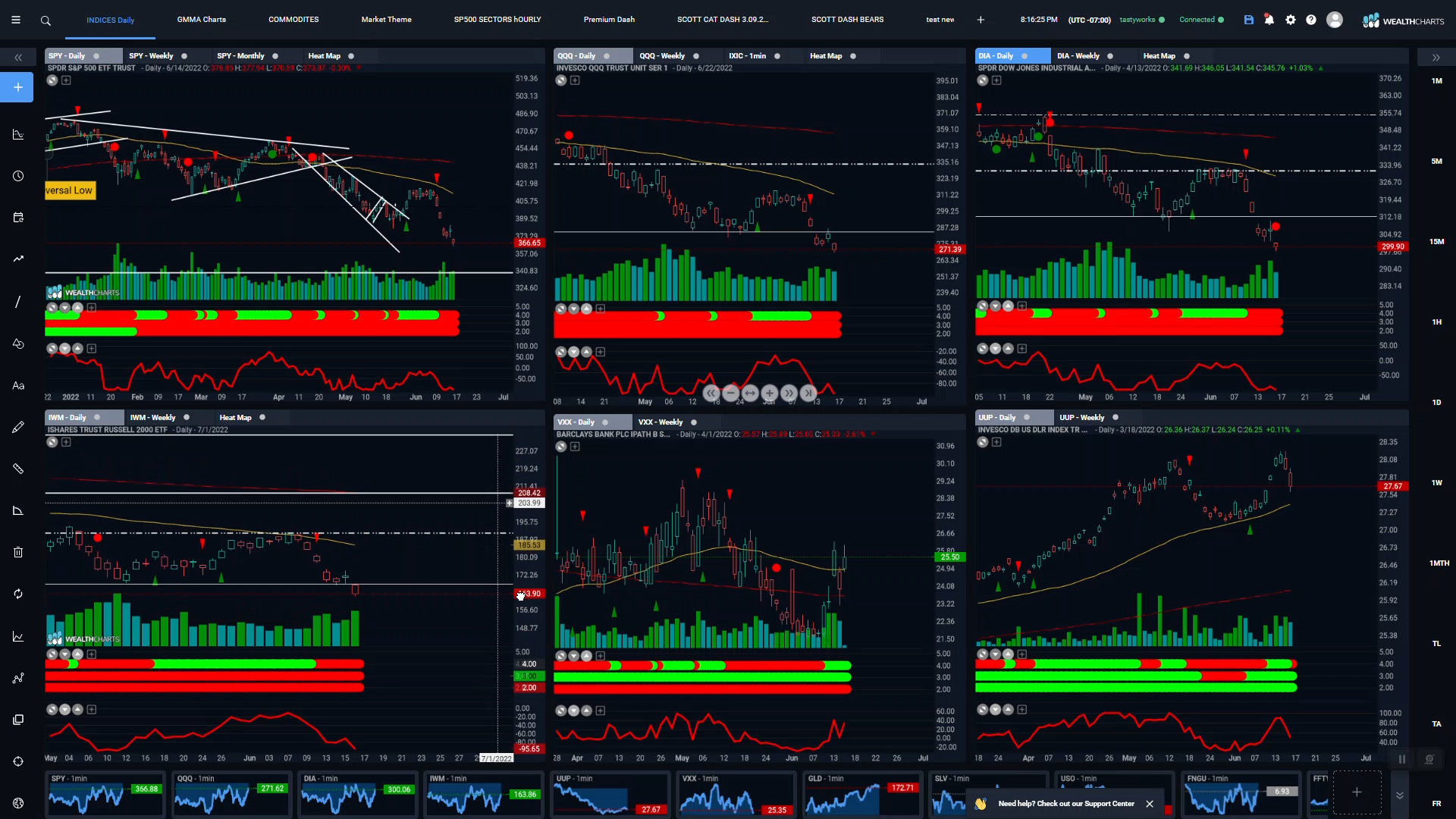The width and height of the screenshot is (1456, 819).
Task: Select the 1M timeframe button
Action: click(x=1436, y=81)
